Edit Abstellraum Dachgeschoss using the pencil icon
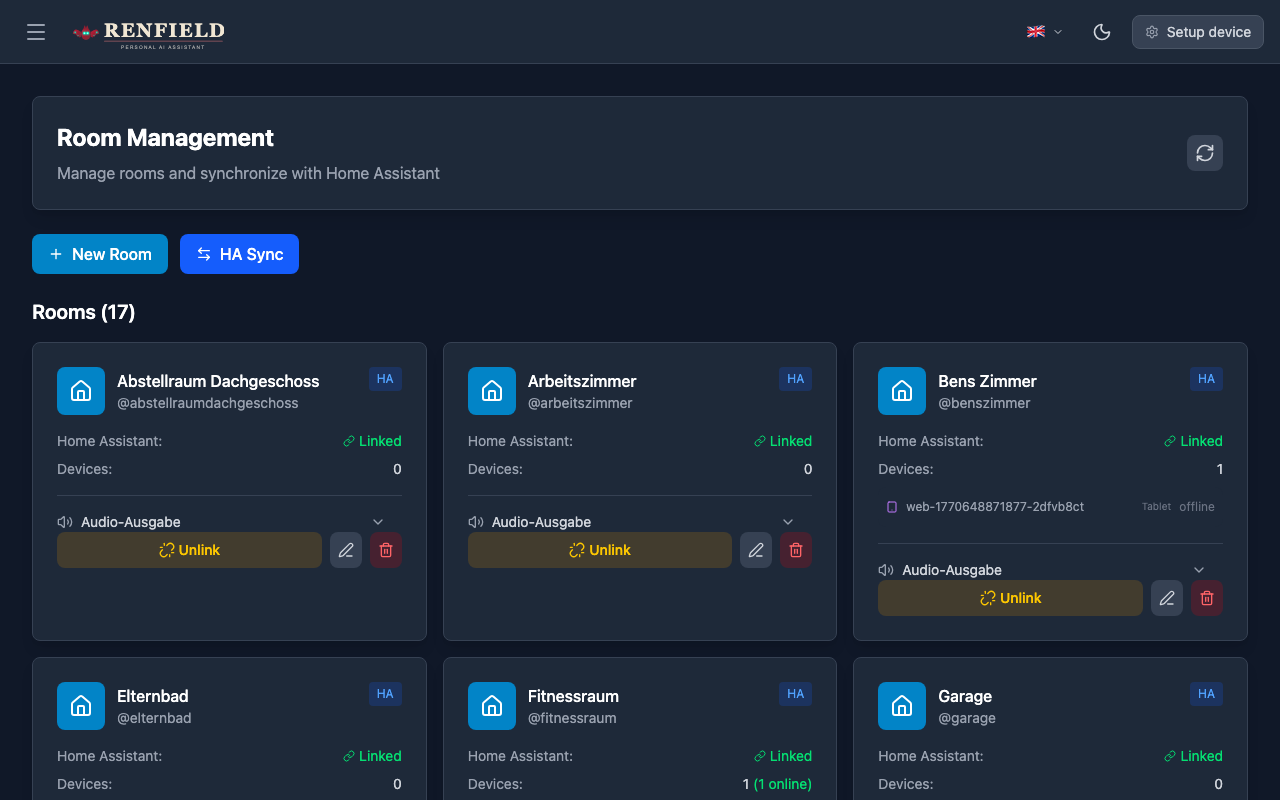The height and width of the screenshot is (800, 1280). pos(346,549)
